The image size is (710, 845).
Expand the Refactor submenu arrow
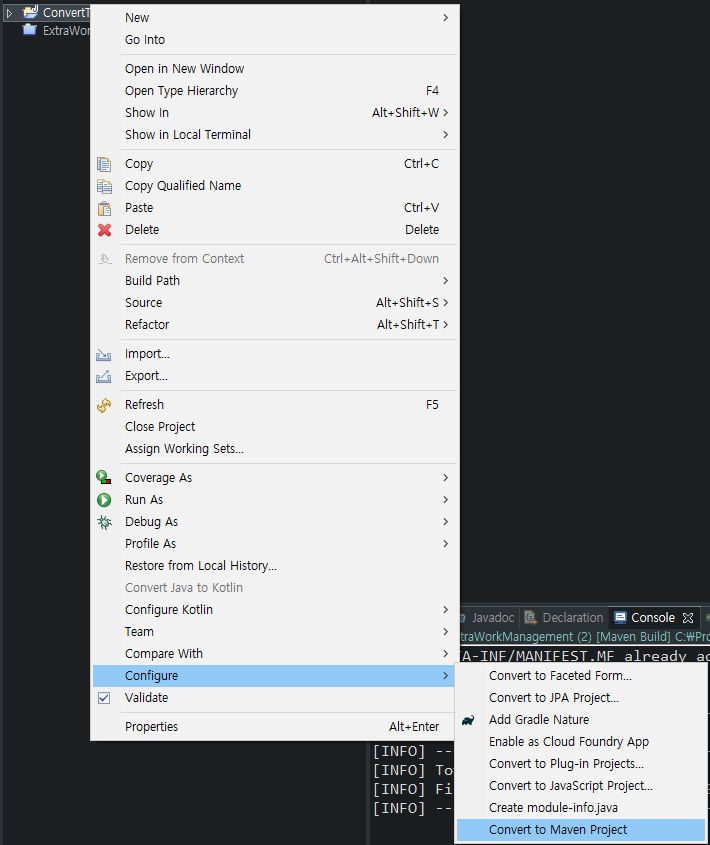coord(445,325)
